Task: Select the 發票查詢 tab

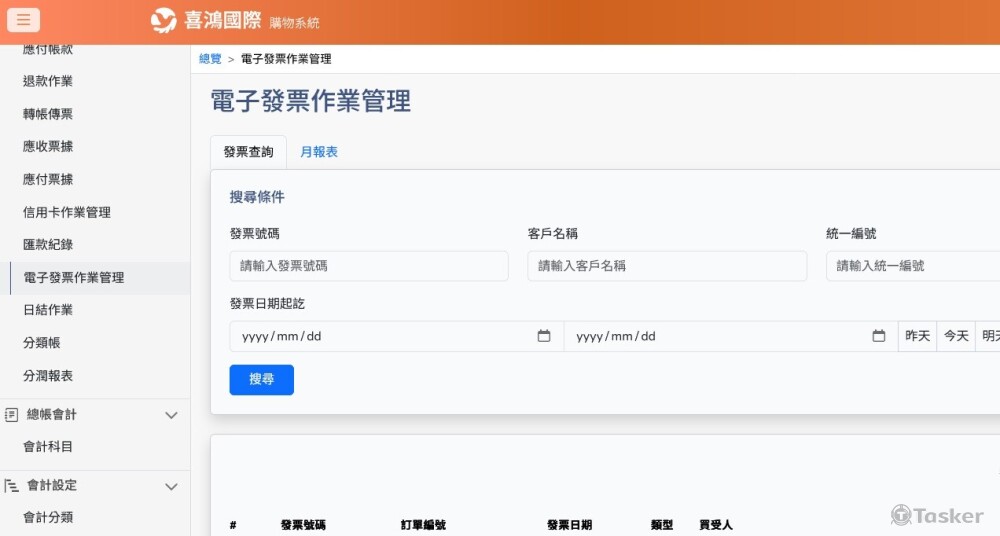Action: point(248,152)
